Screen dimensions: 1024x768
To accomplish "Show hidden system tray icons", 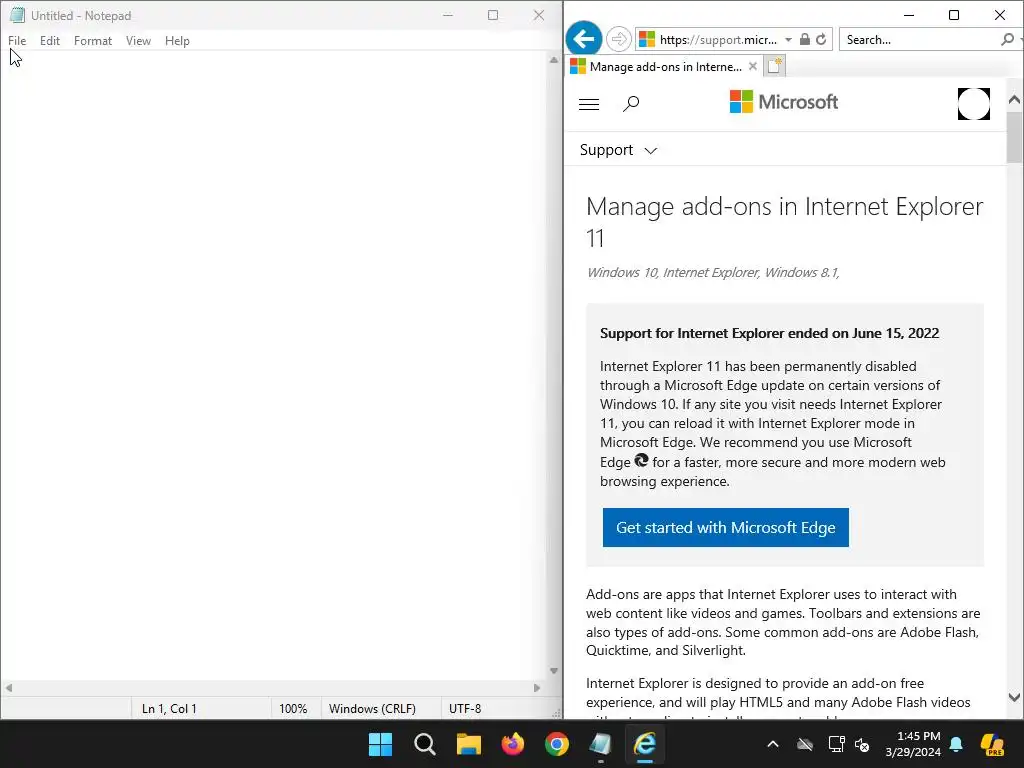I will (x=773, y=744).
